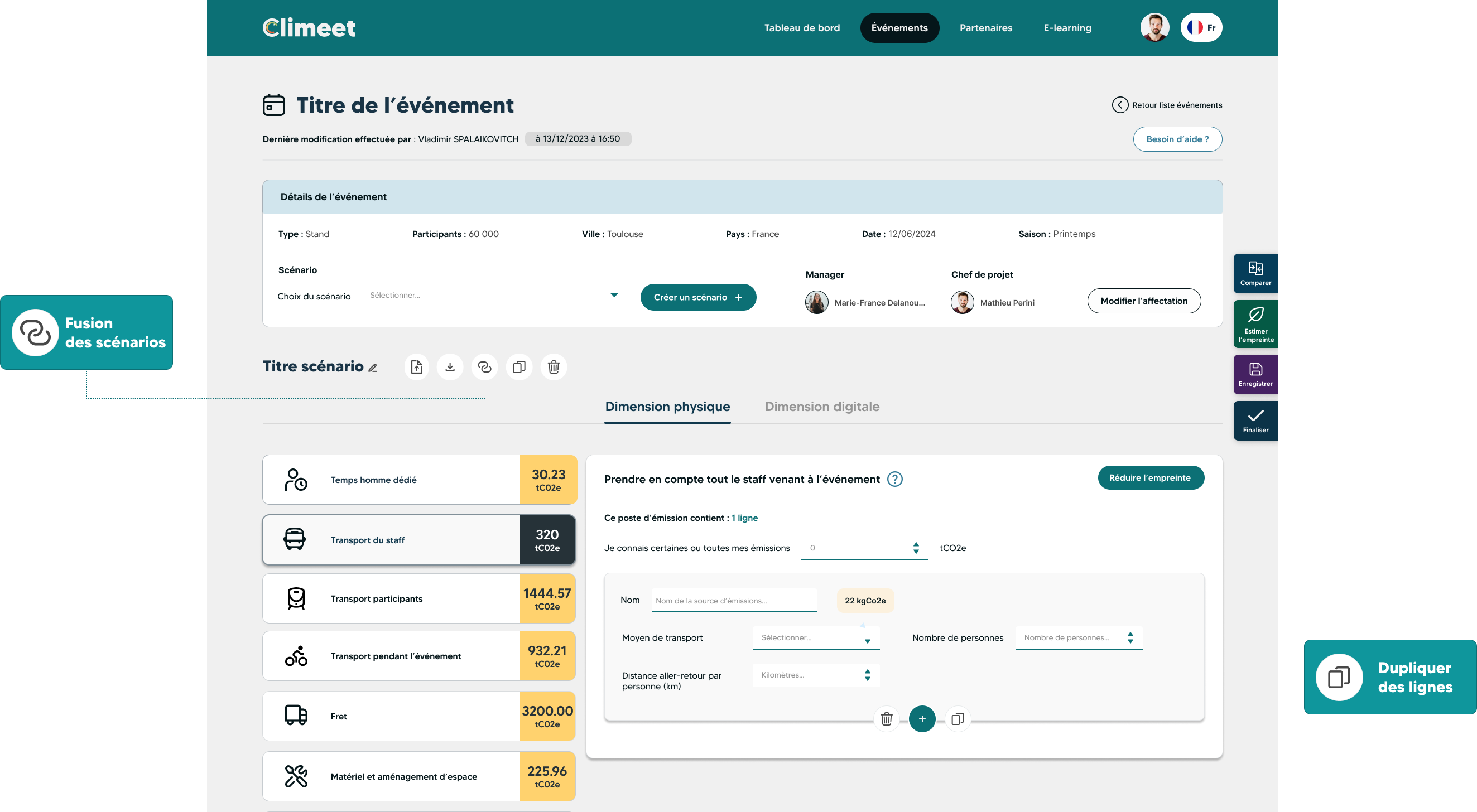Click Marie-France Delanou manager avatar
The image size is (1477, 812).
point(816,303)
